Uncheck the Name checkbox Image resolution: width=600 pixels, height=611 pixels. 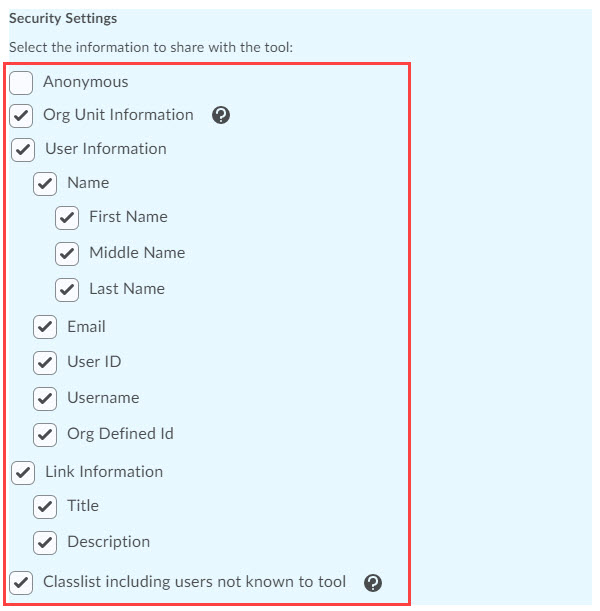coord(45,184)
